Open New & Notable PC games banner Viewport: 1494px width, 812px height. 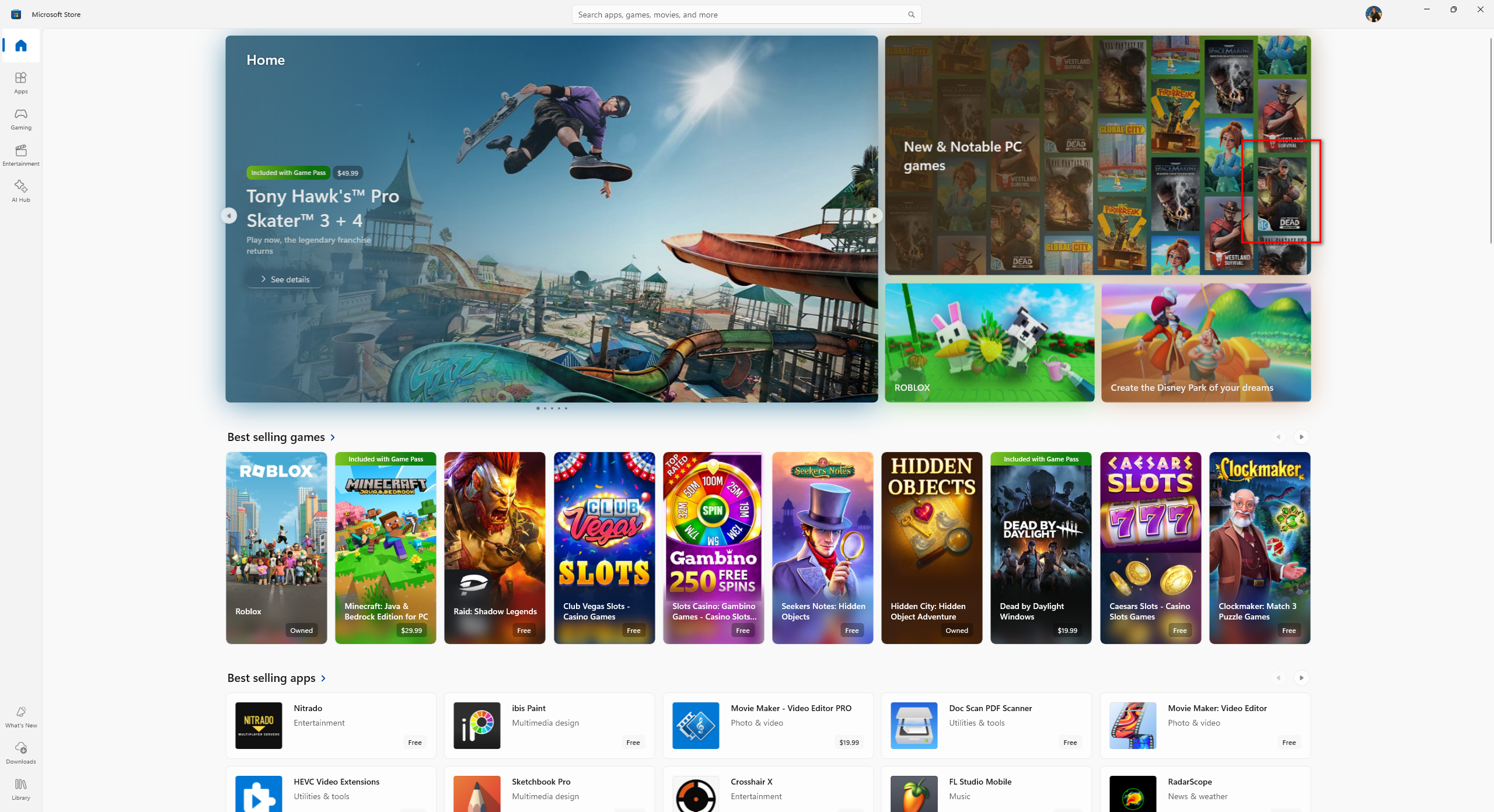coord(1098,155)
